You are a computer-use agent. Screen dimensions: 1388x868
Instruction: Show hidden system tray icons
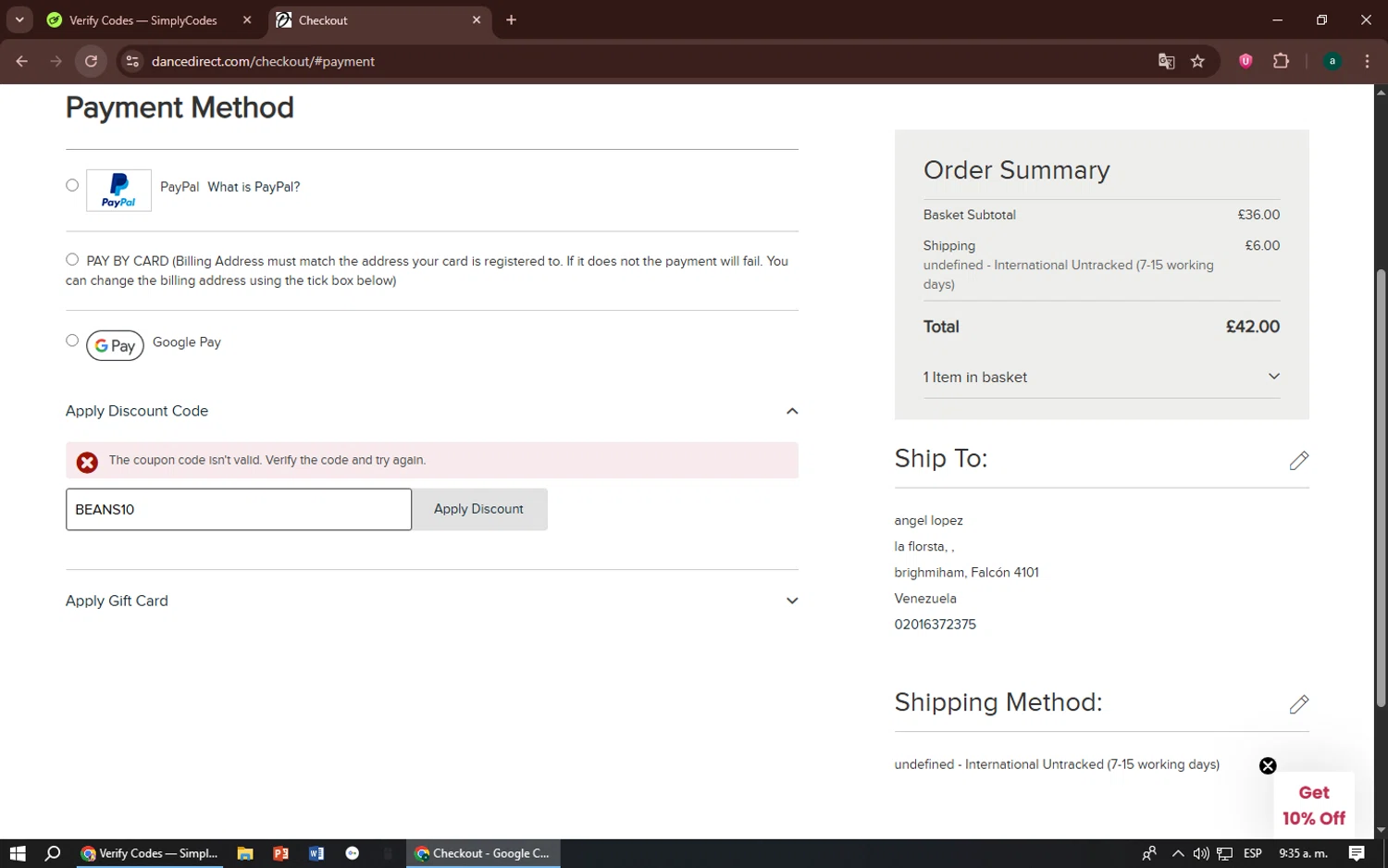point(1177,853)
